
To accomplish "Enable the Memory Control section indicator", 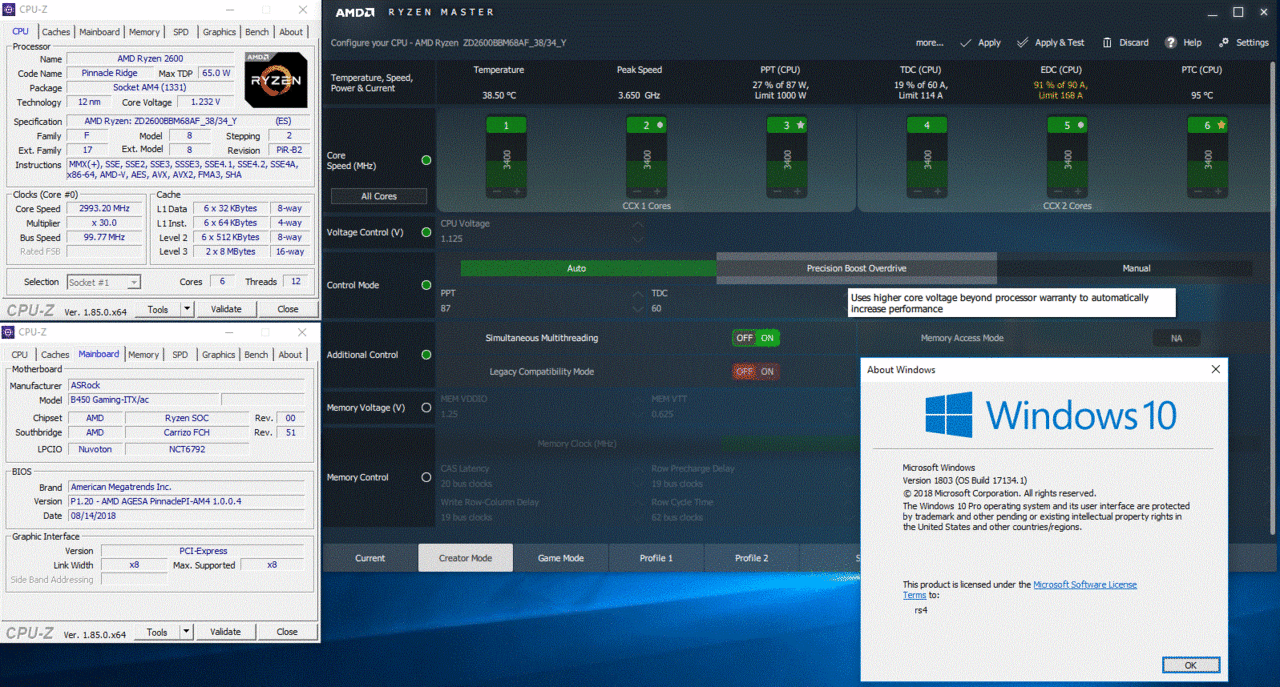I will pyautogui.click(x=427, y=477).
